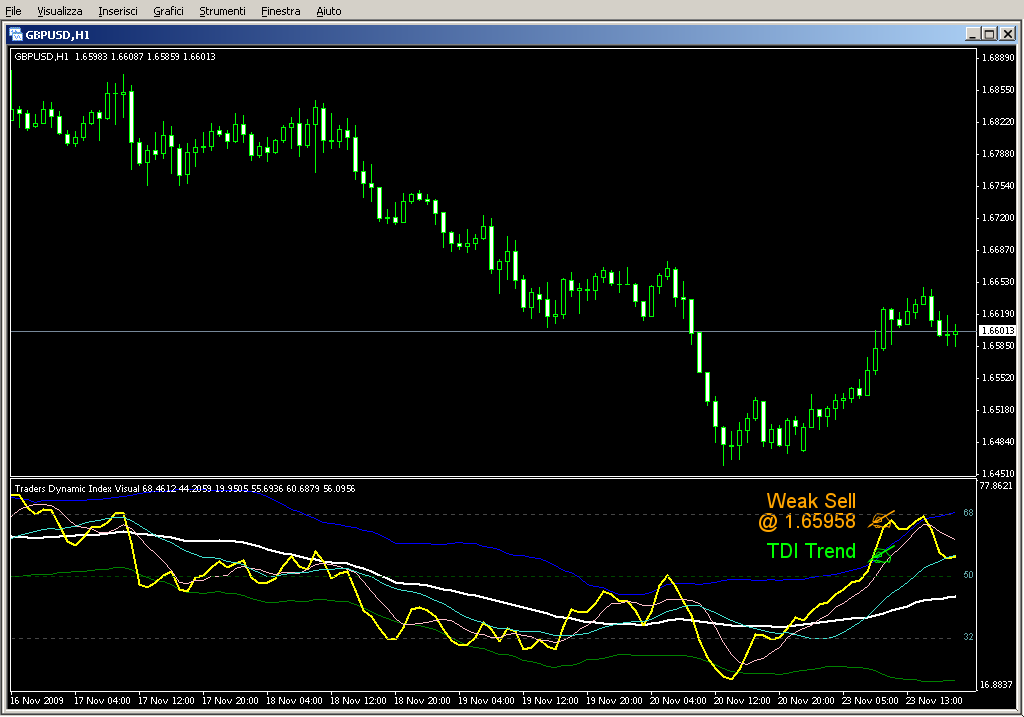1024x717 pixels.
Task: Click the indicator level 68 label
Action: (x=968, y=513)
